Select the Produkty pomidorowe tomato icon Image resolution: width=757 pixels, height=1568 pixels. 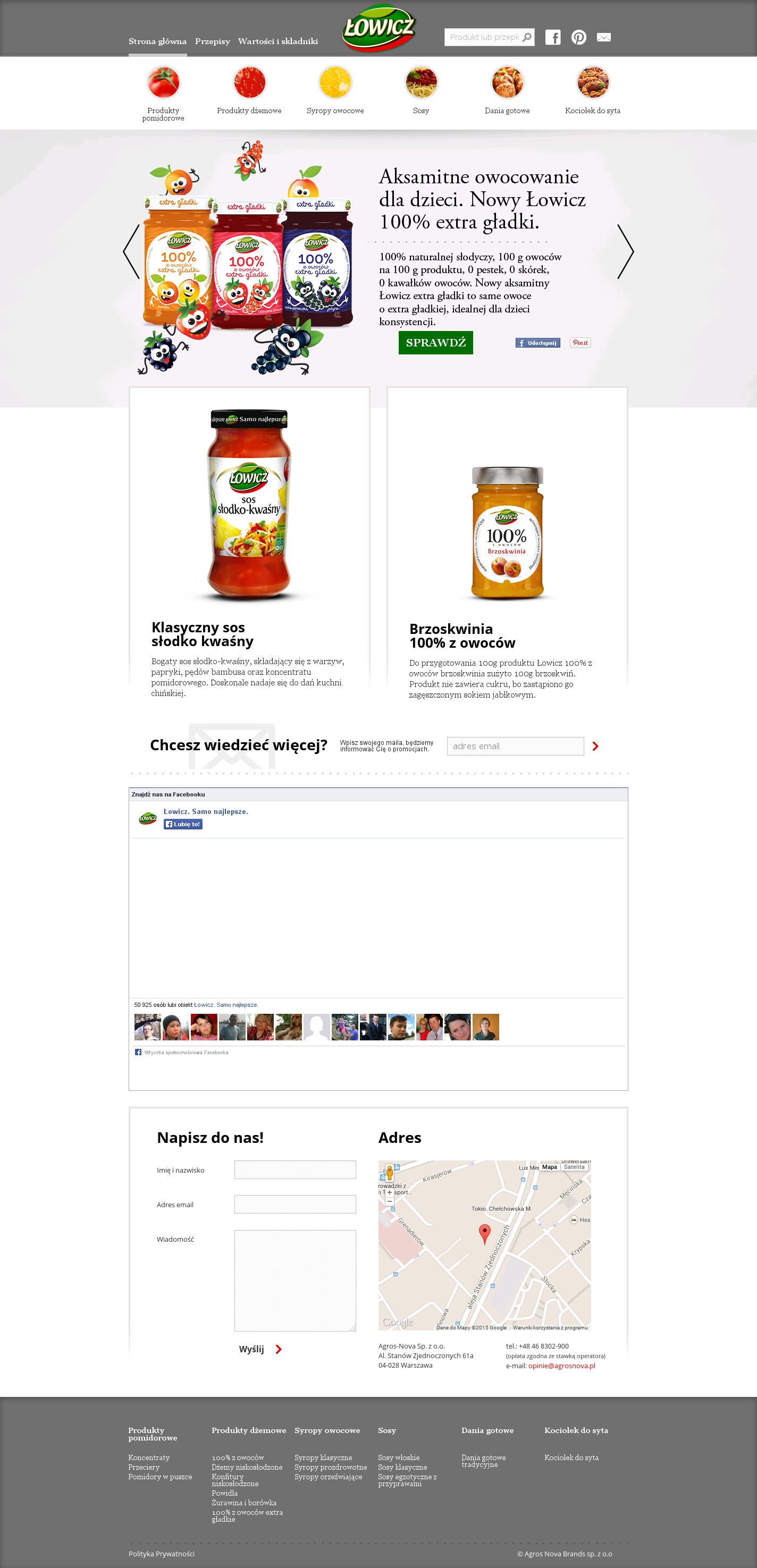(x=163, y=82)
